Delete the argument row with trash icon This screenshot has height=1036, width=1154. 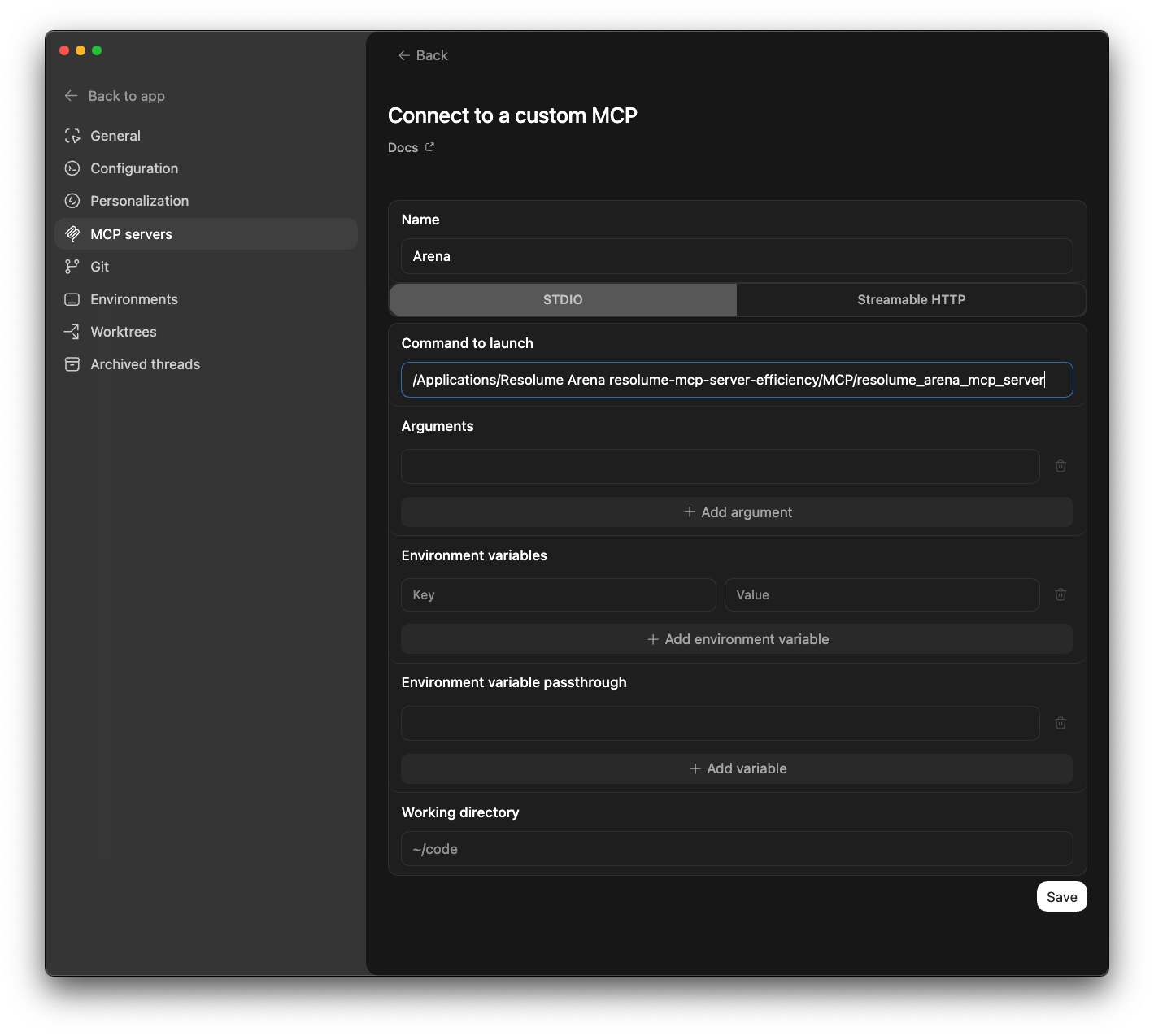(1060, 466)
